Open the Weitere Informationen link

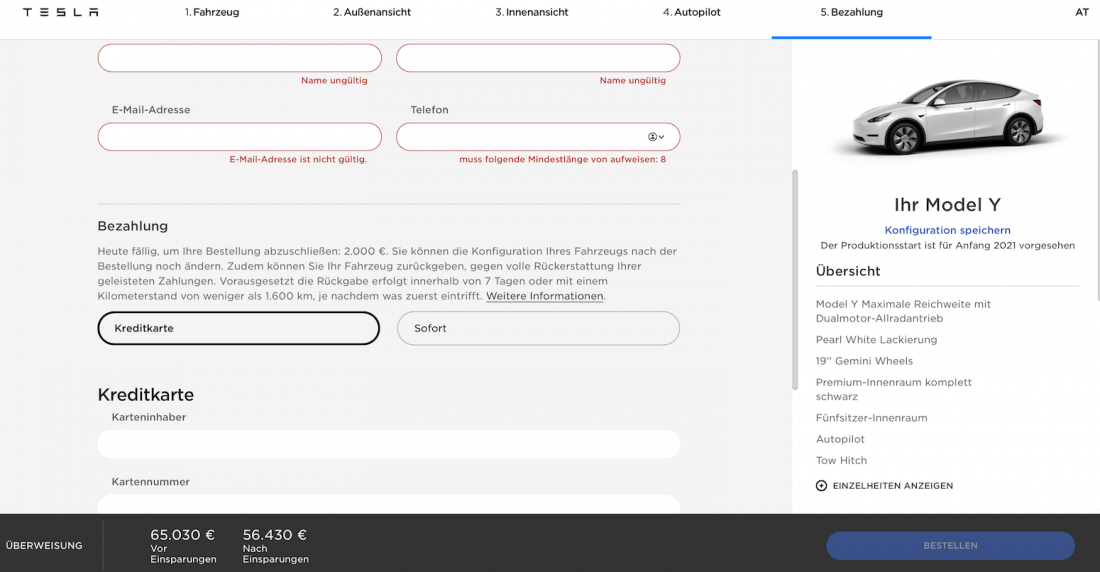point(544,296)
